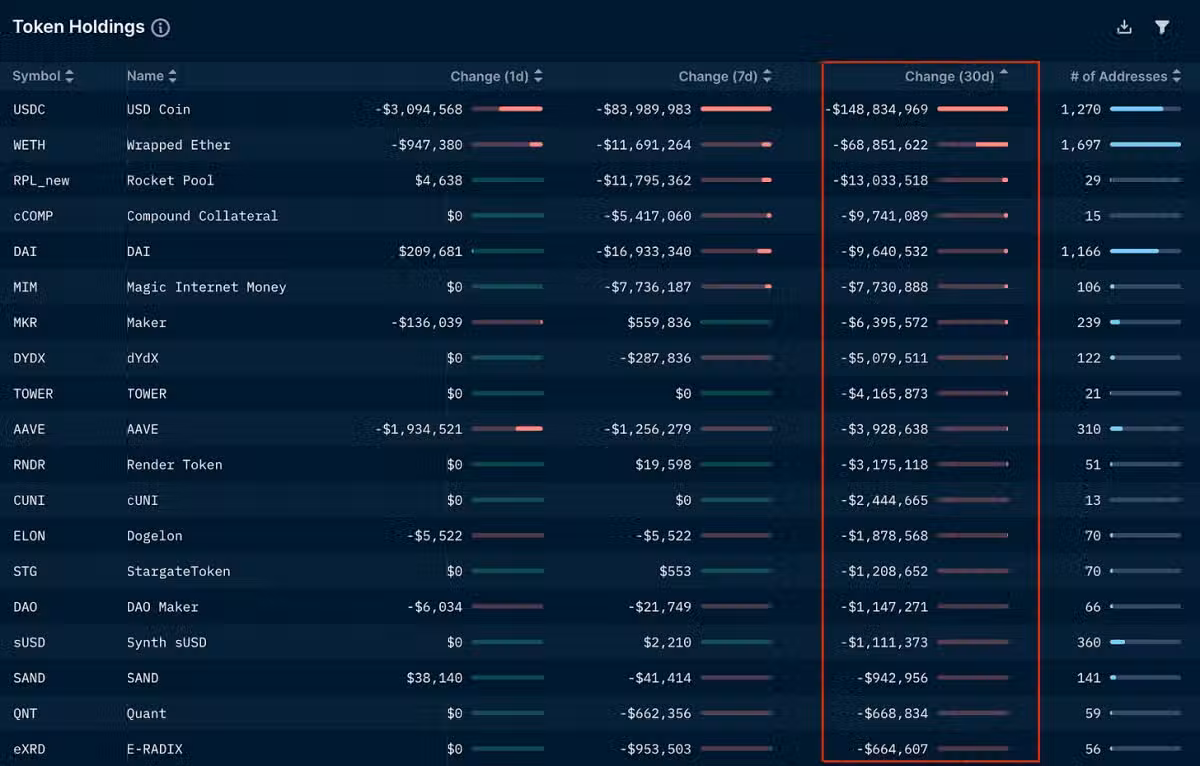
Task: Click the Magic Internet Money name
Action: point(206,287)
